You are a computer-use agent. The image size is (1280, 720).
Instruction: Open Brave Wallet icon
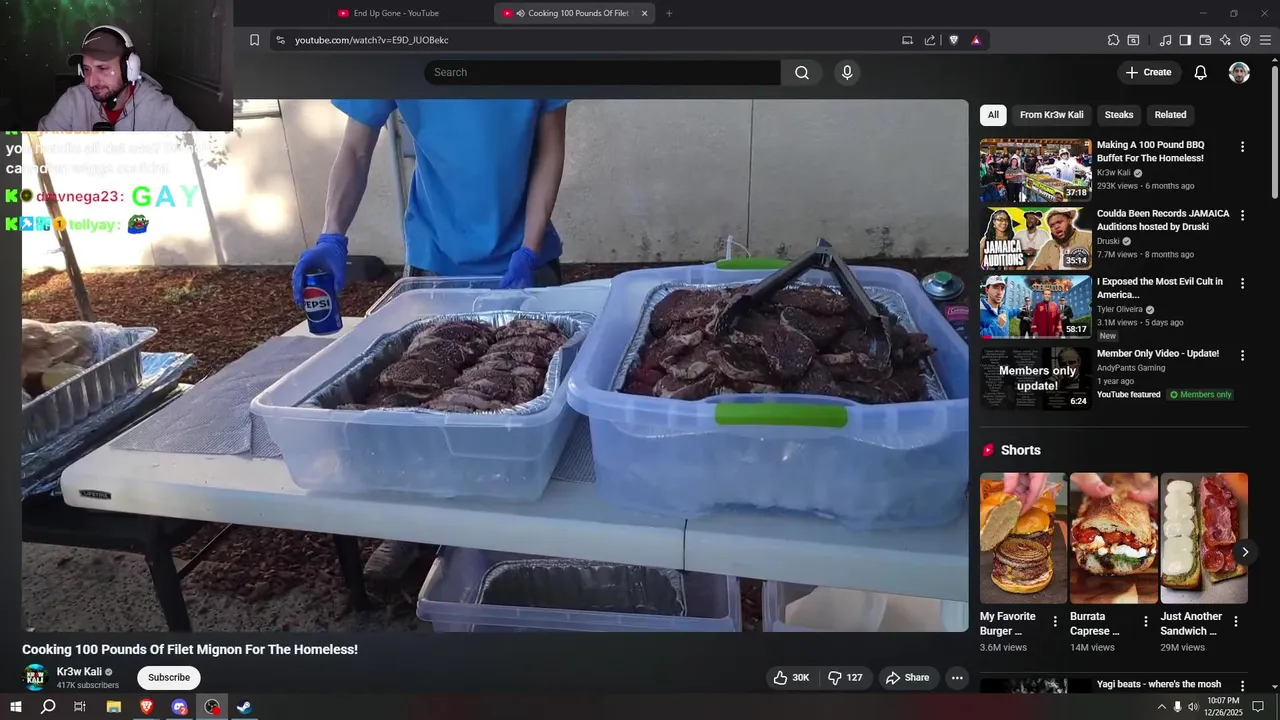pos(1205,40)
